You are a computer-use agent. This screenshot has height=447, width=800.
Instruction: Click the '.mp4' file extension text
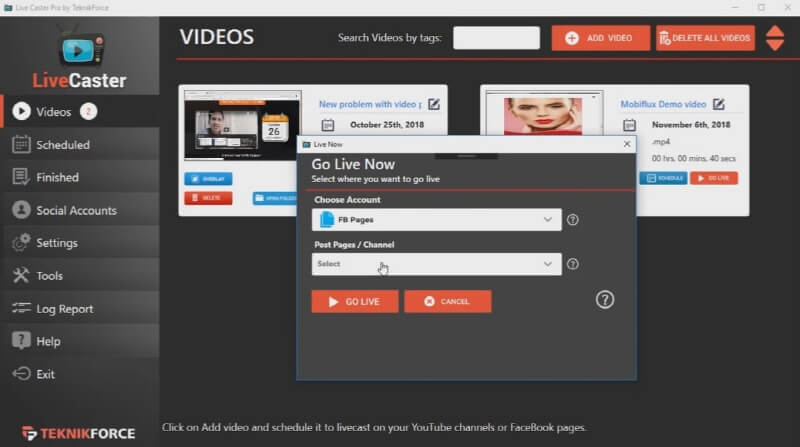[x=661, y=142]
